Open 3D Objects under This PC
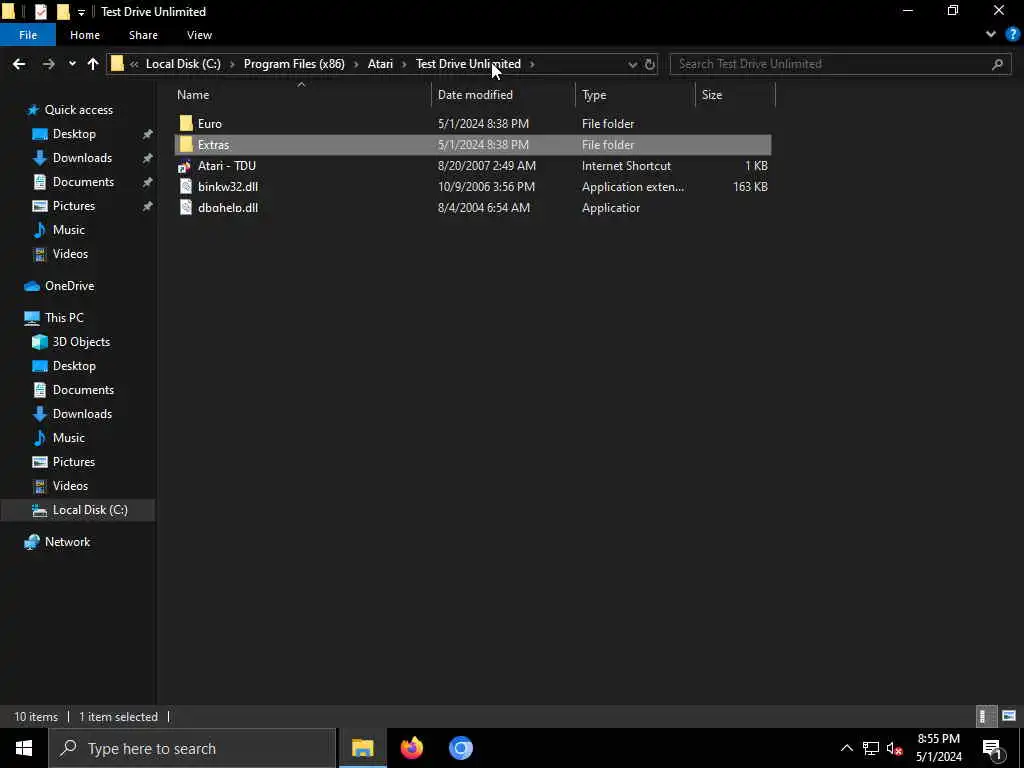The image size is (1024, 768). (x=81, y=342)
